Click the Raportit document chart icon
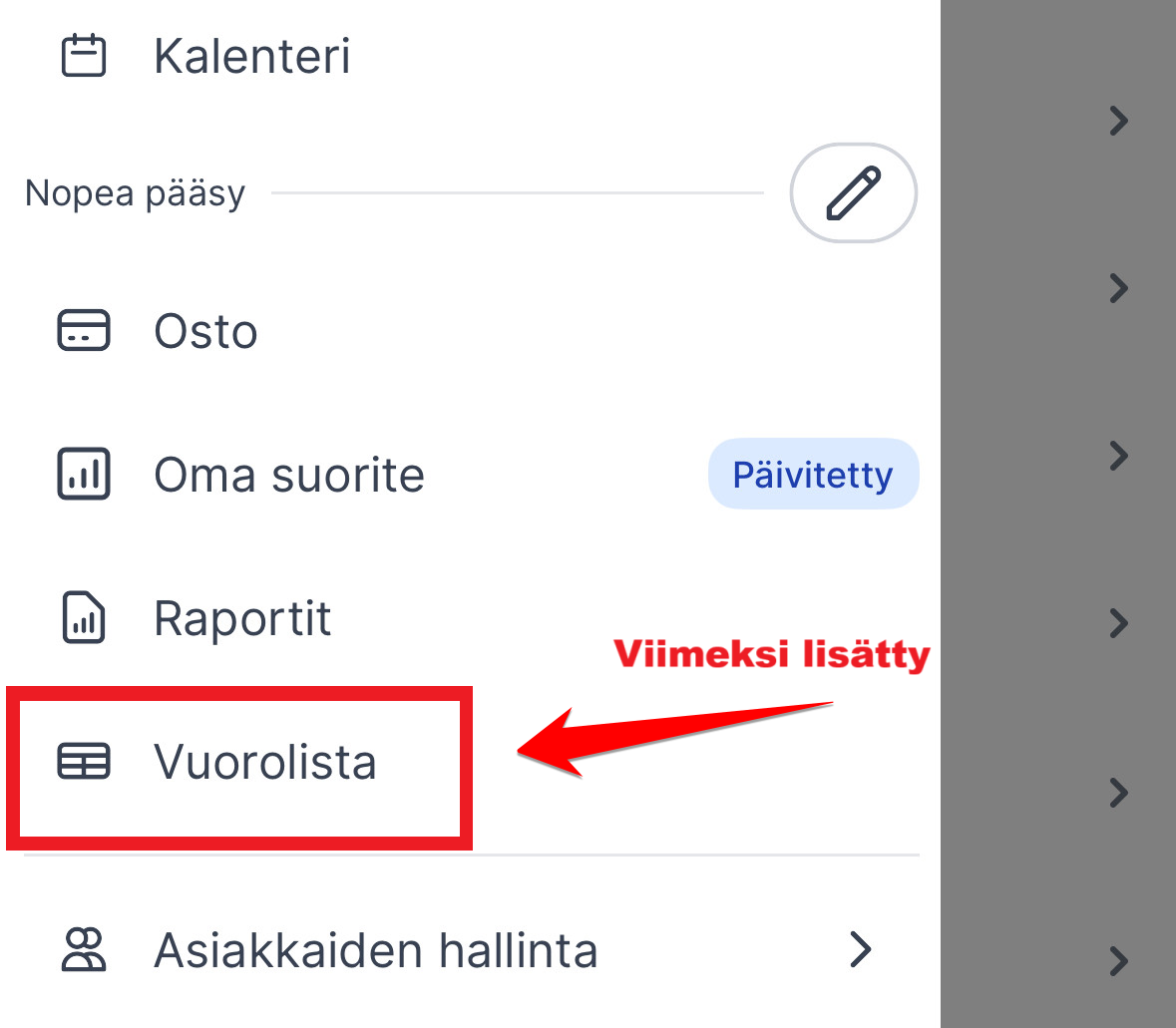 [x=84, y=618]
